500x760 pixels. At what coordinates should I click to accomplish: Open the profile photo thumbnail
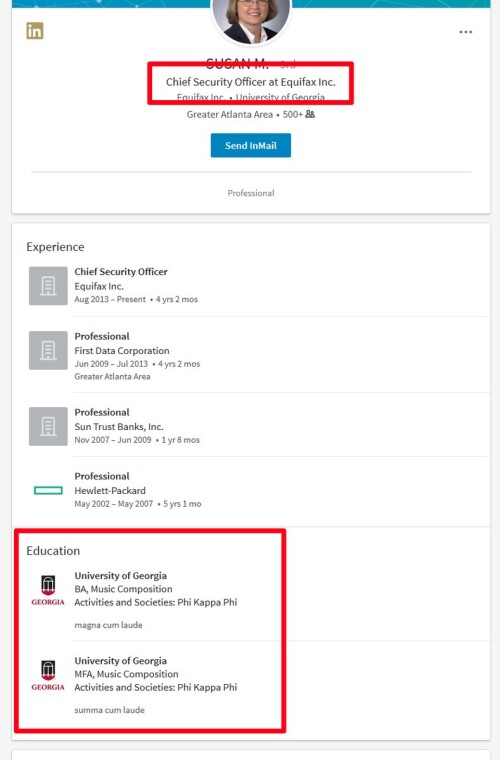[251, 20]
